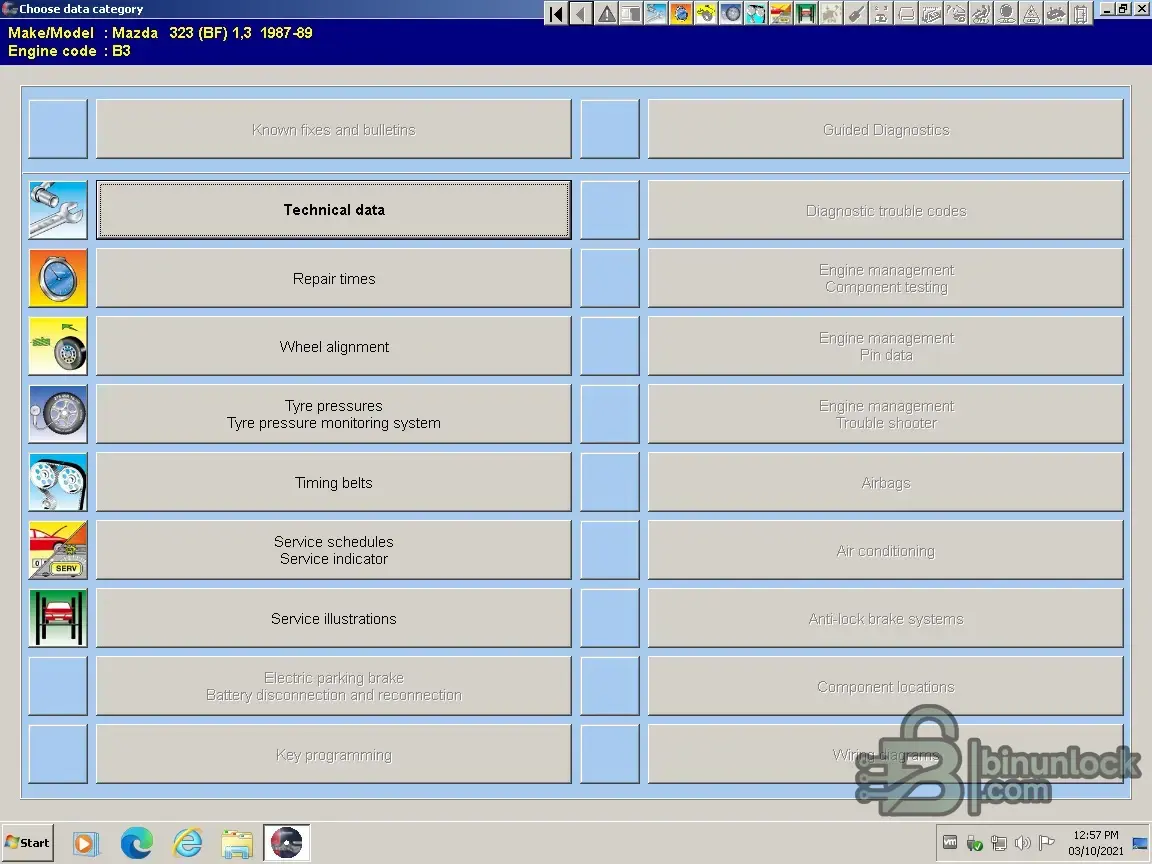This screenshot has width=1152, height=864.
Task: Click the network tray icon
Action: pos(999,843)
